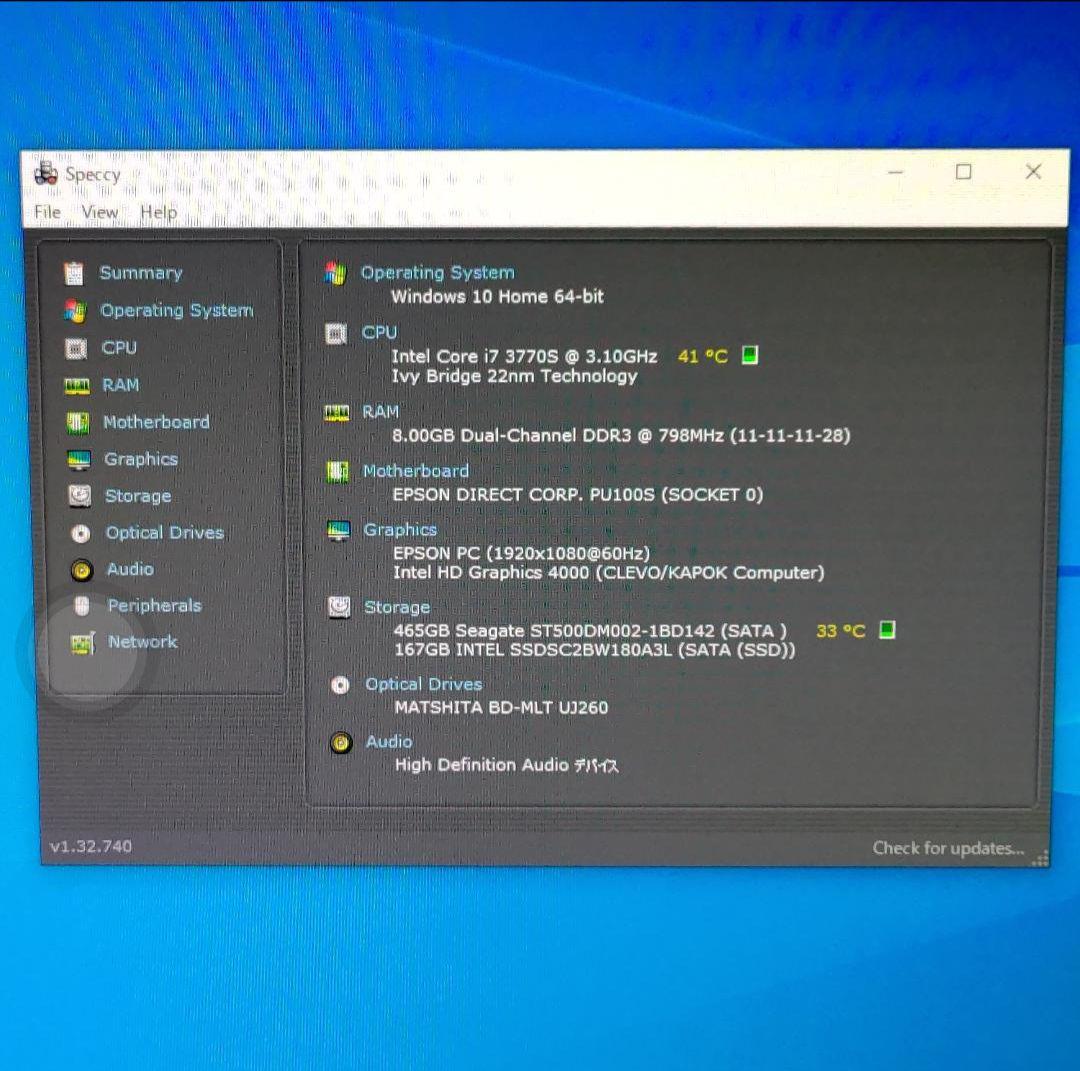Screen dimensions: 1080x1071
Task: Open the Operating System heading link
Action: point(437,272)
